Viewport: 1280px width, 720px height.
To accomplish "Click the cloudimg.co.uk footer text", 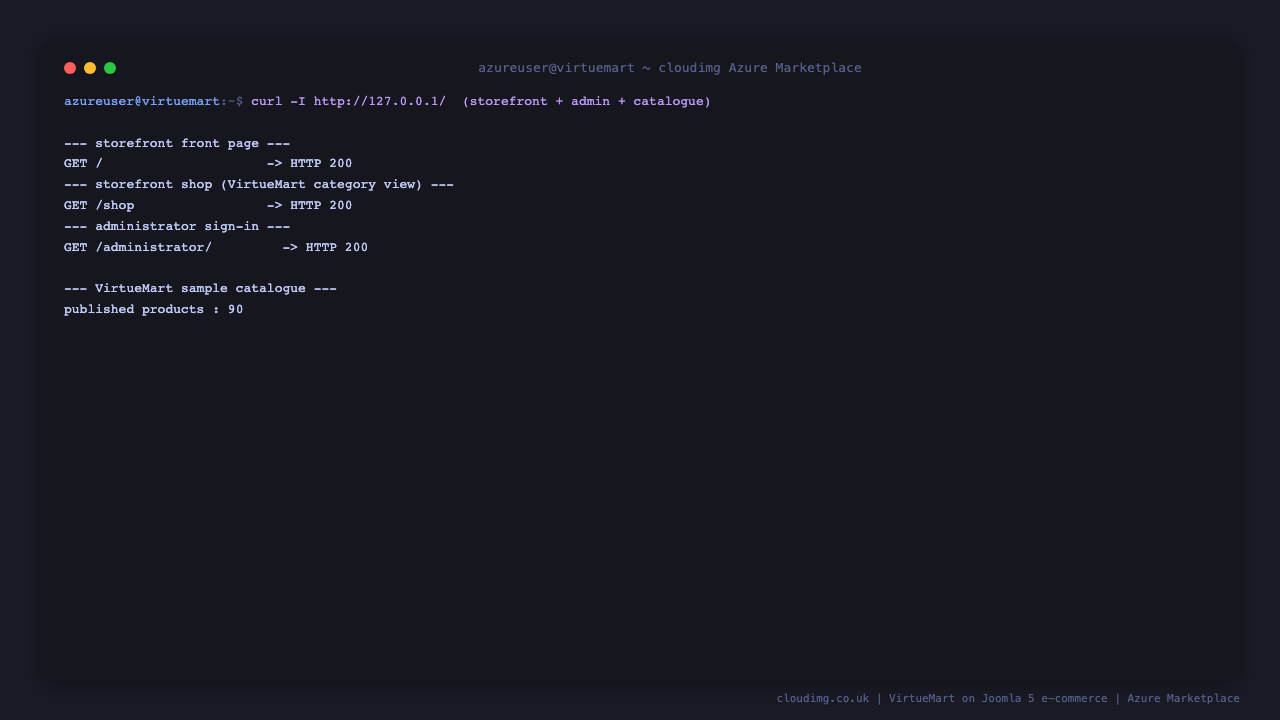I will (x=823, y=699).
